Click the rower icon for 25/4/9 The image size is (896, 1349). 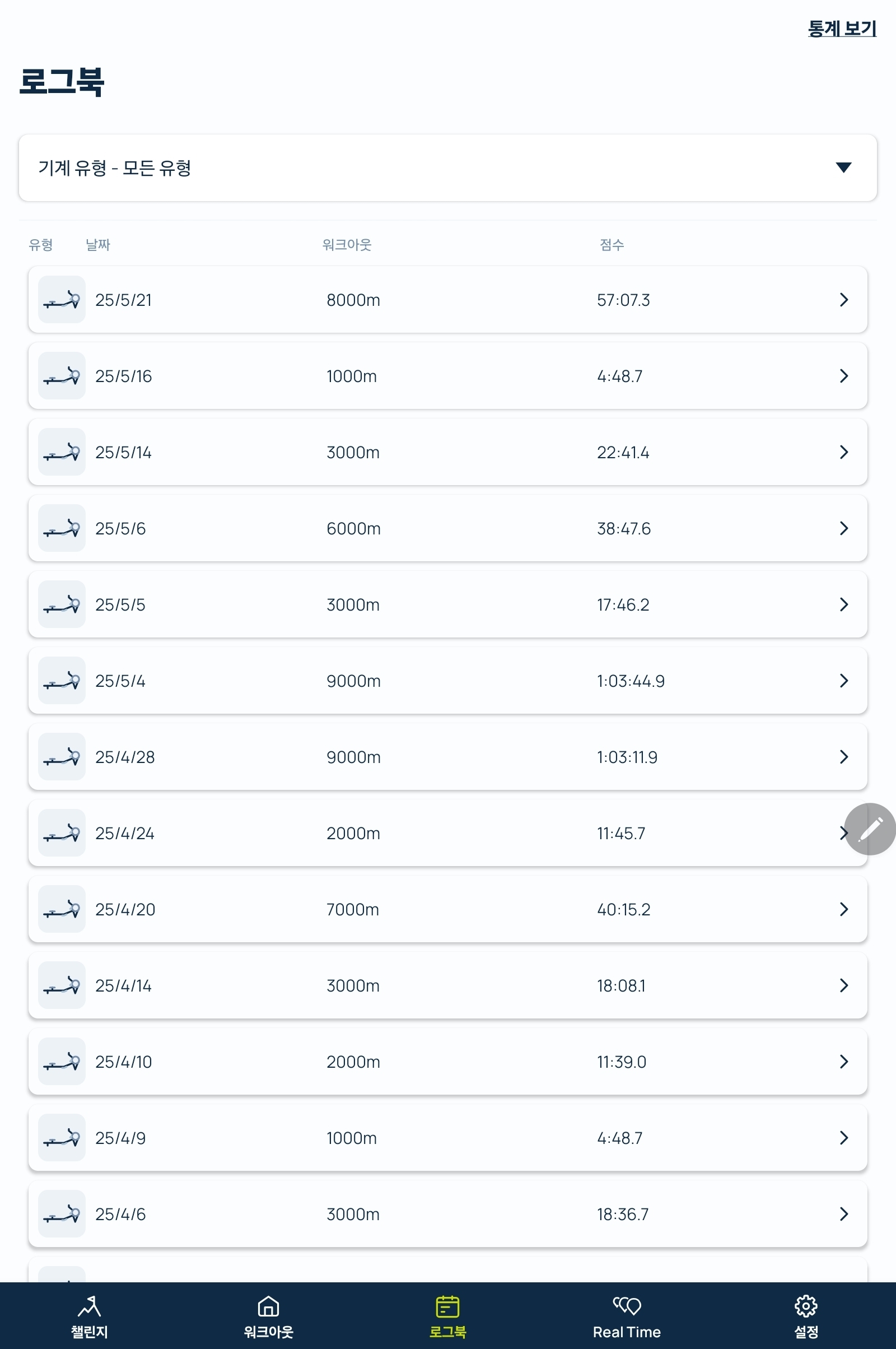(x=62, y=1137)
